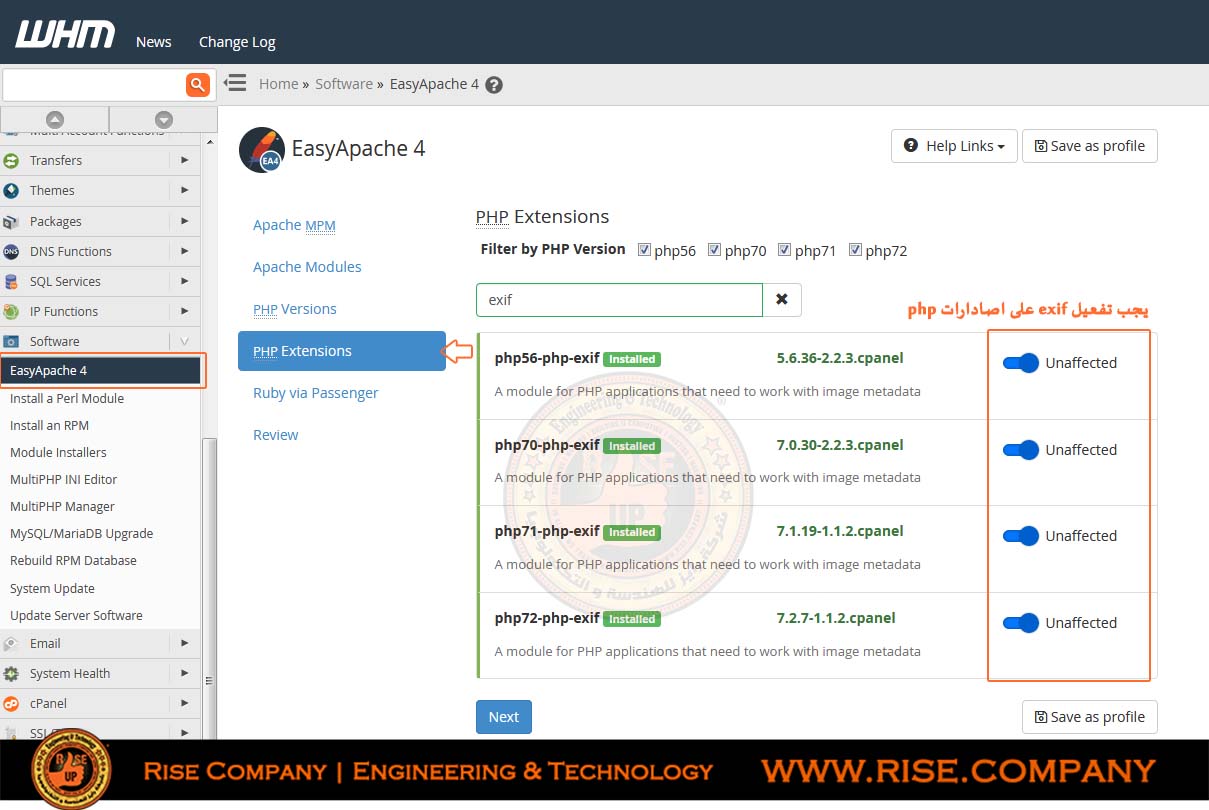The height and width of the screenshot is (810, 1209).
Task: Click the Software sidebar icon
Action: [12, 341]
